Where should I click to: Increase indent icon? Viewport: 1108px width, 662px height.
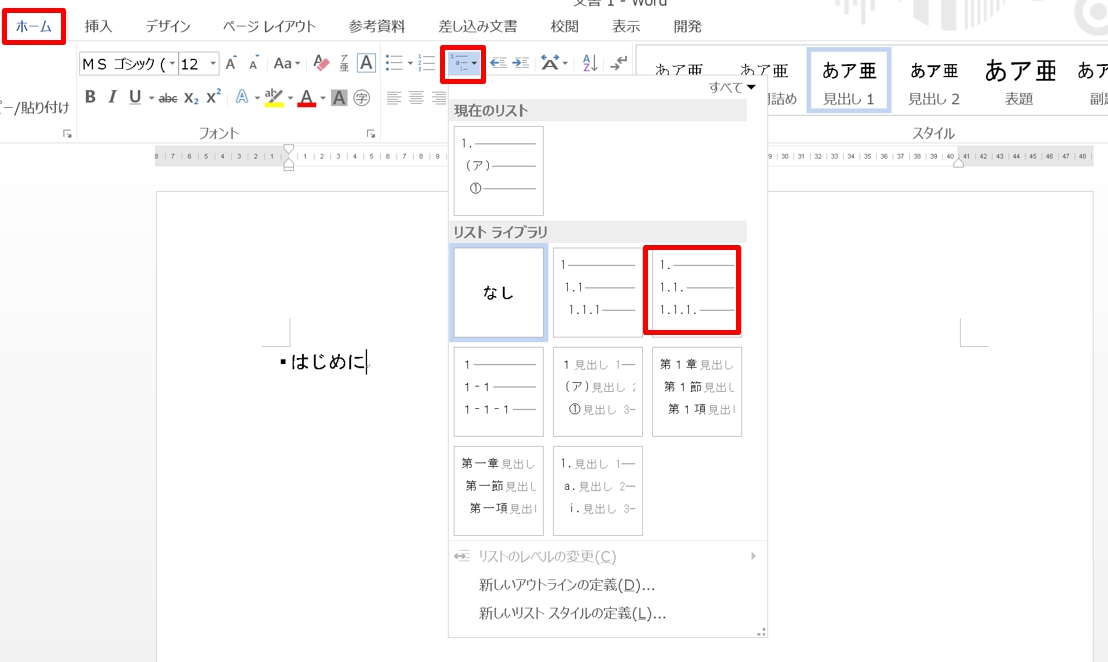(x=521, y=64)
